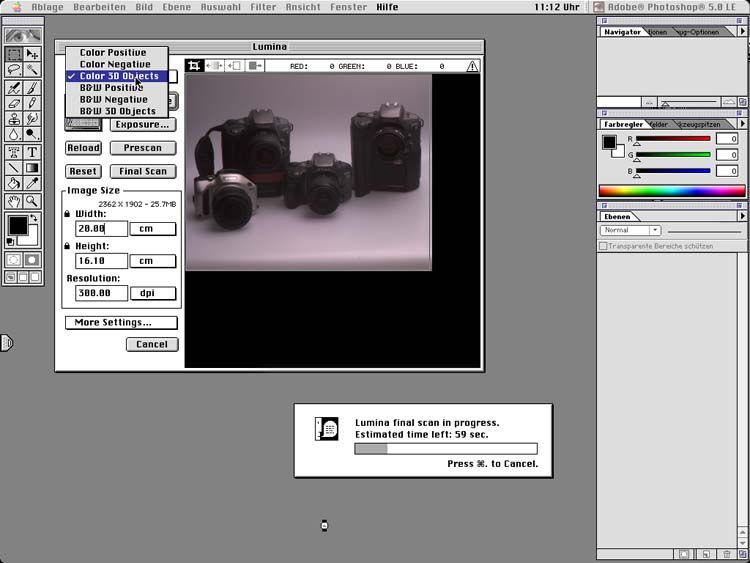Screen dimensions: 750x563
Task: Select the Zoom magnifier tool
Action: point(32,200)
